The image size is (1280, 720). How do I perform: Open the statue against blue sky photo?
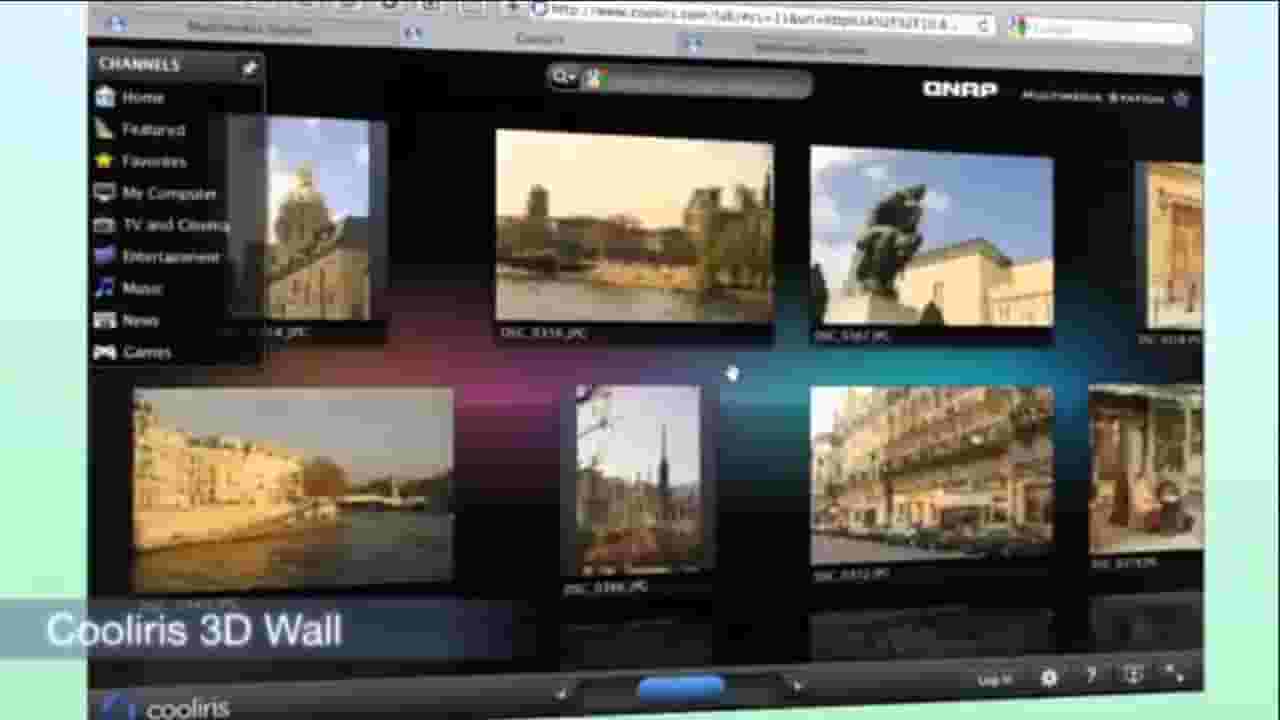pos(931,236)
